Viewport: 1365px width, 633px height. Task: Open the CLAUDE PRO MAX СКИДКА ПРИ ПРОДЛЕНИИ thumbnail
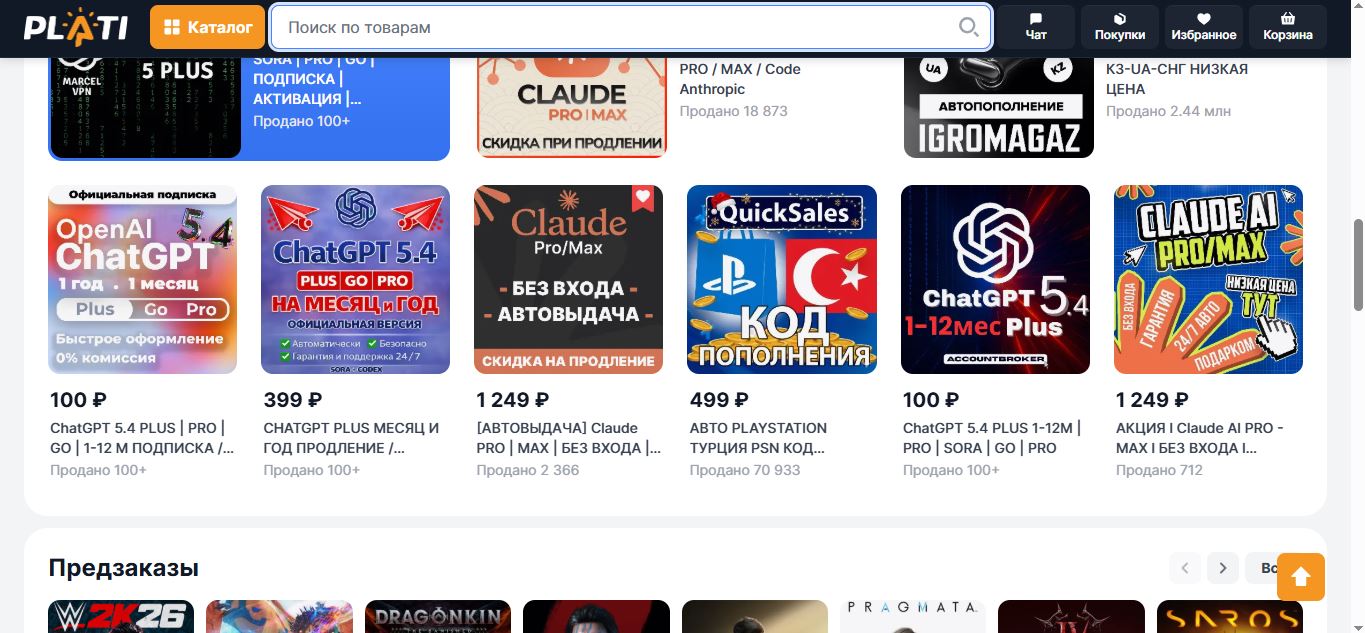[x=572, y=108]
